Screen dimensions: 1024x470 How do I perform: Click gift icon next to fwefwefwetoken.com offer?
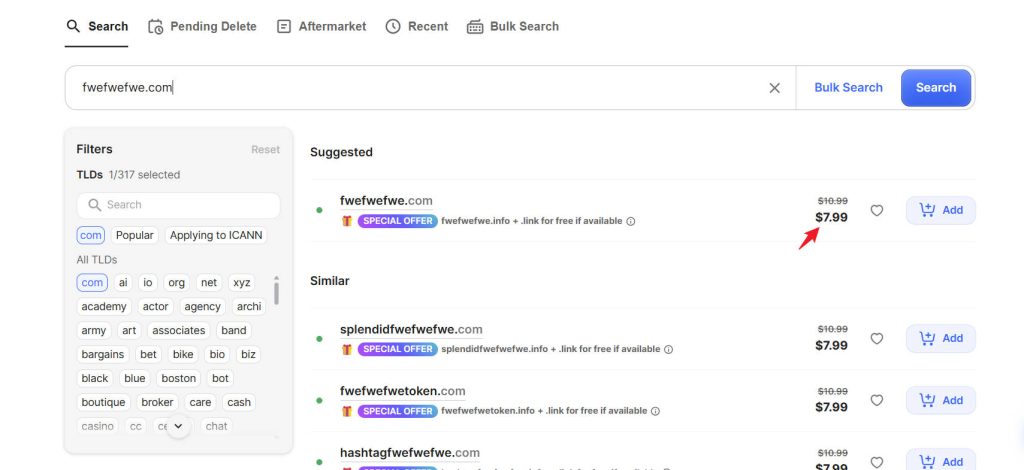pyautogui.click(x=347, y=411)
